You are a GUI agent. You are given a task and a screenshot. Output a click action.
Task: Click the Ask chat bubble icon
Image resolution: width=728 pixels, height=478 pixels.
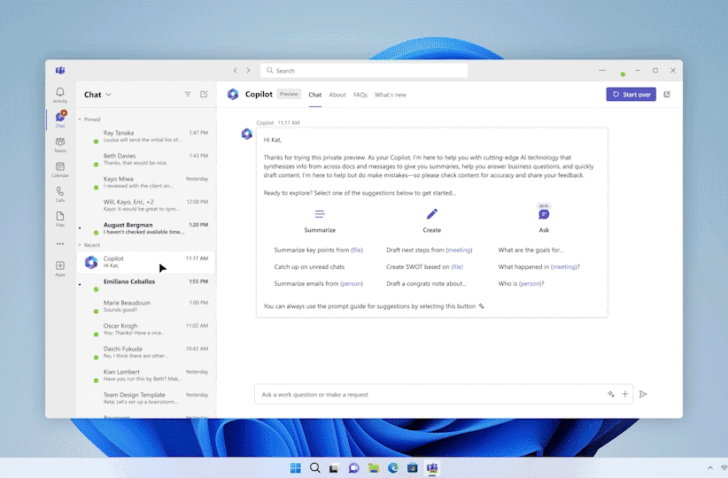pos(544,214)
